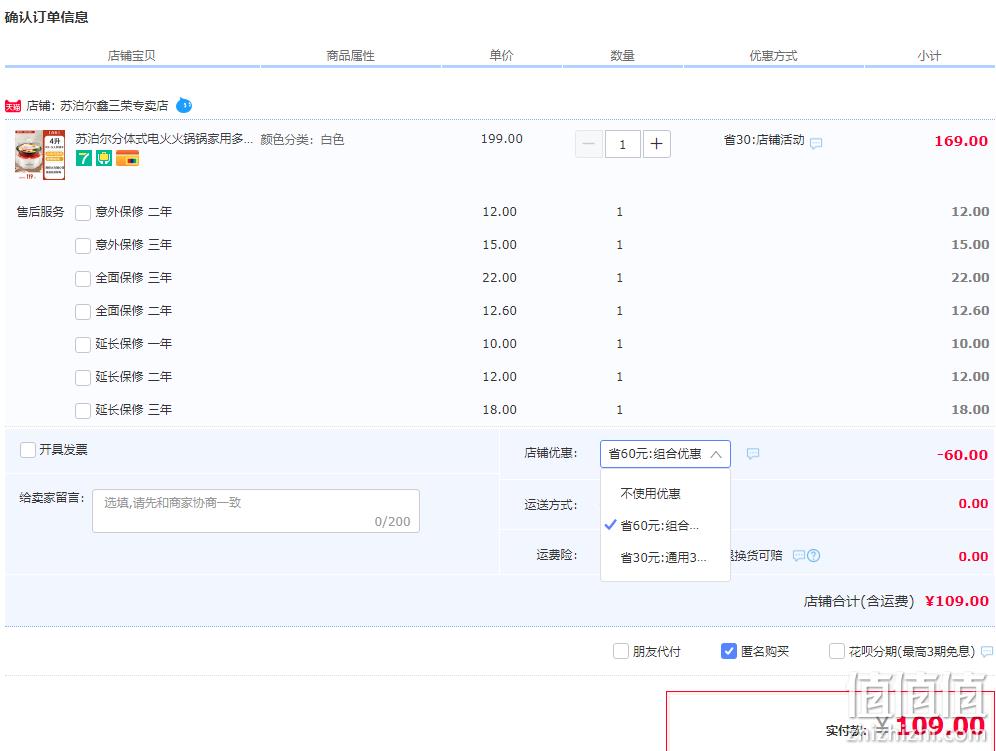Click the 省30:店铺活动 discount text
This screenshot has width=996, height=751.
(x=764, y=140)
